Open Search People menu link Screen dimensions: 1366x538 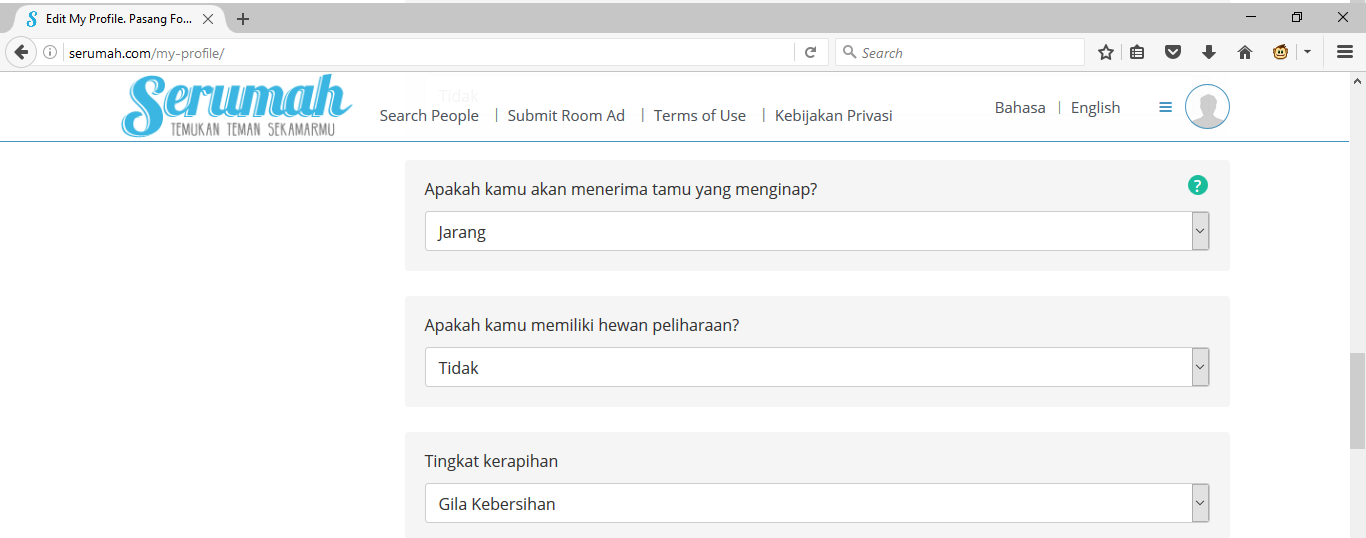[x=429, y=116]
